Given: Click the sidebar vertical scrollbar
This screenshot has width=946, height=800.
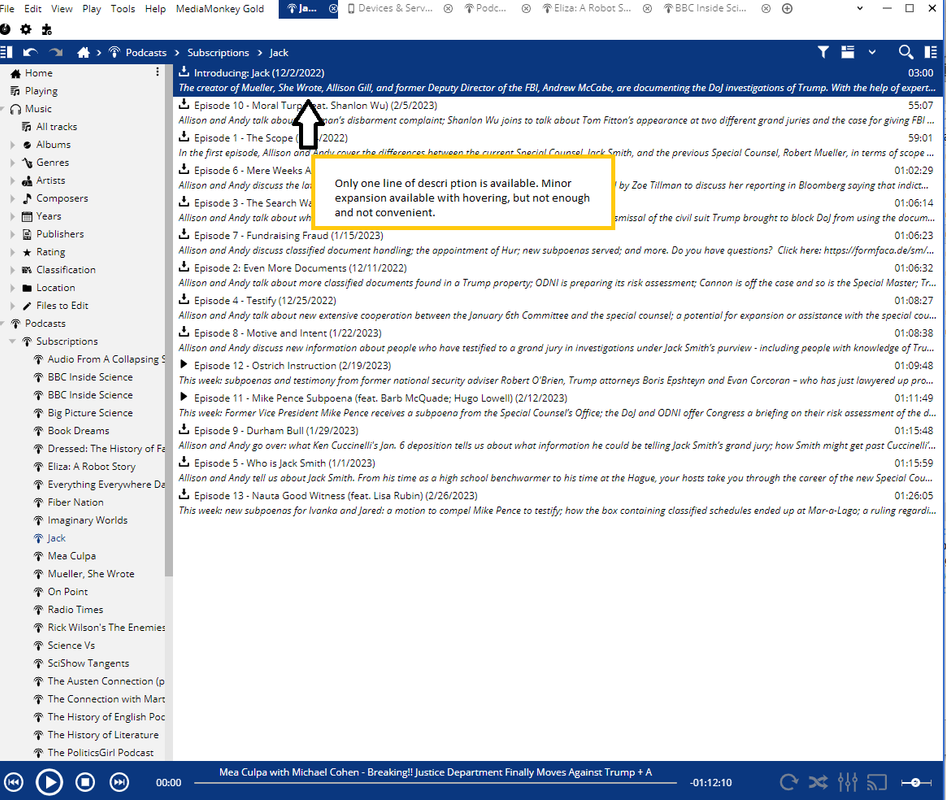Looking at the screenshot, I should (169, 320).
